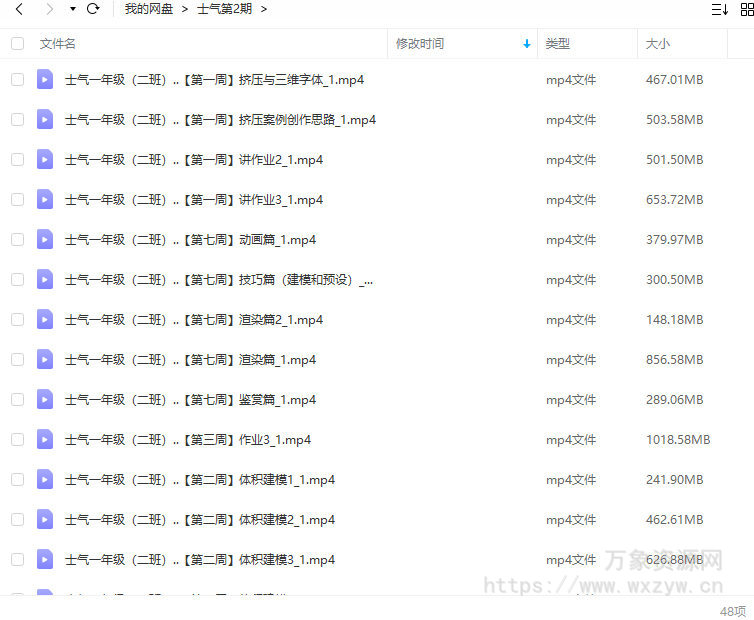Select file name 【第七周】技巧篇（建模和预设）
754x620 pixels.
tap(219, 280)
